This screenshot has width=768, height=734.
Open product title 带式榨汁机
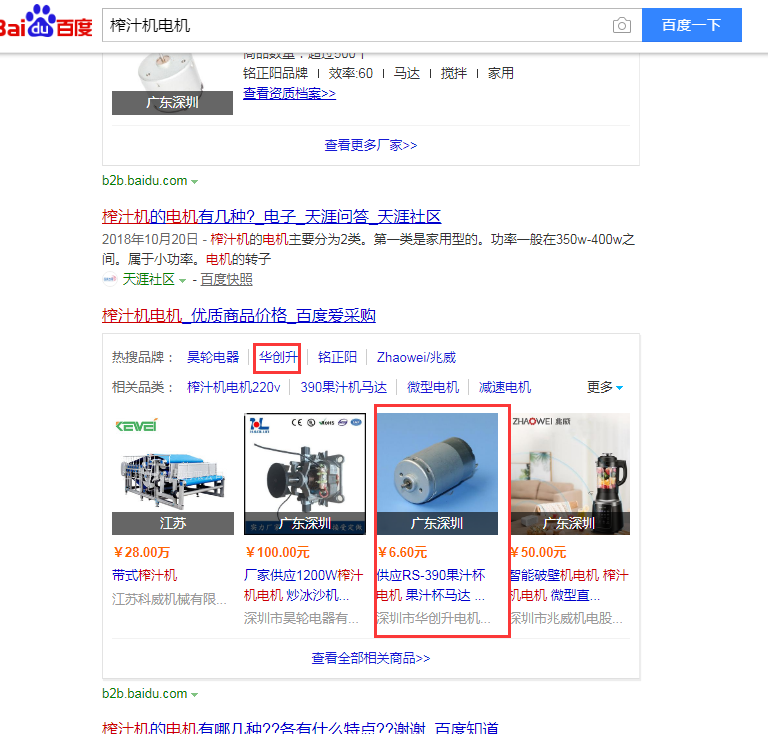(144, 575)
